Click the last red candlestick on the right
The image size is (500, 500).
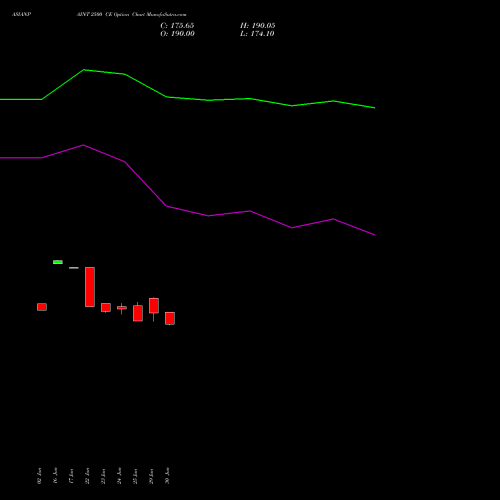170,318
